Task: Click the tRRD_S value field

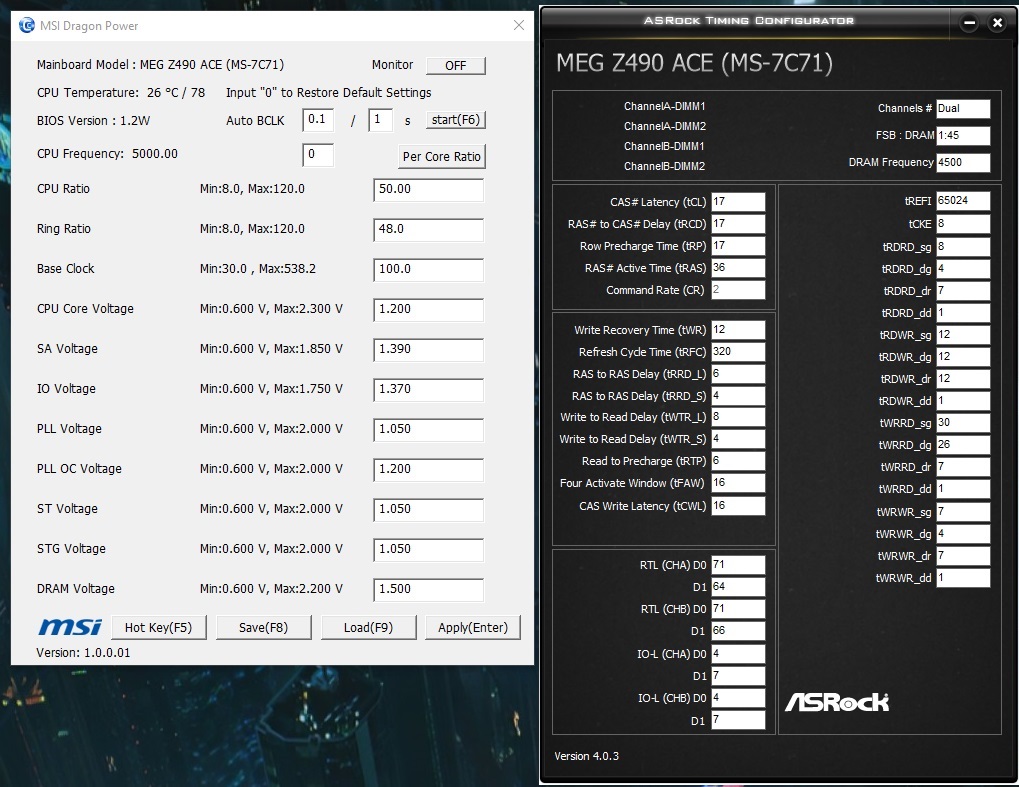Action: 738,396
